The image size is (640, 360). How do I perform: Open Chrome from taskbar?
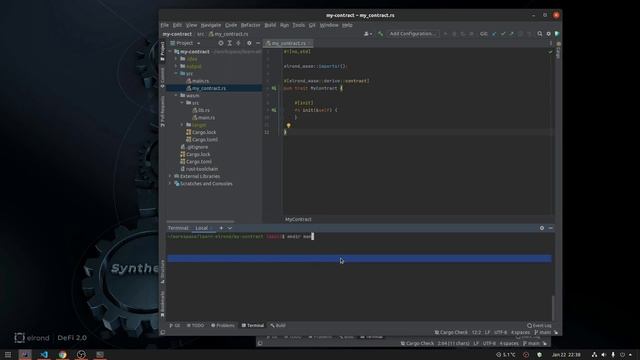[62, 354]
